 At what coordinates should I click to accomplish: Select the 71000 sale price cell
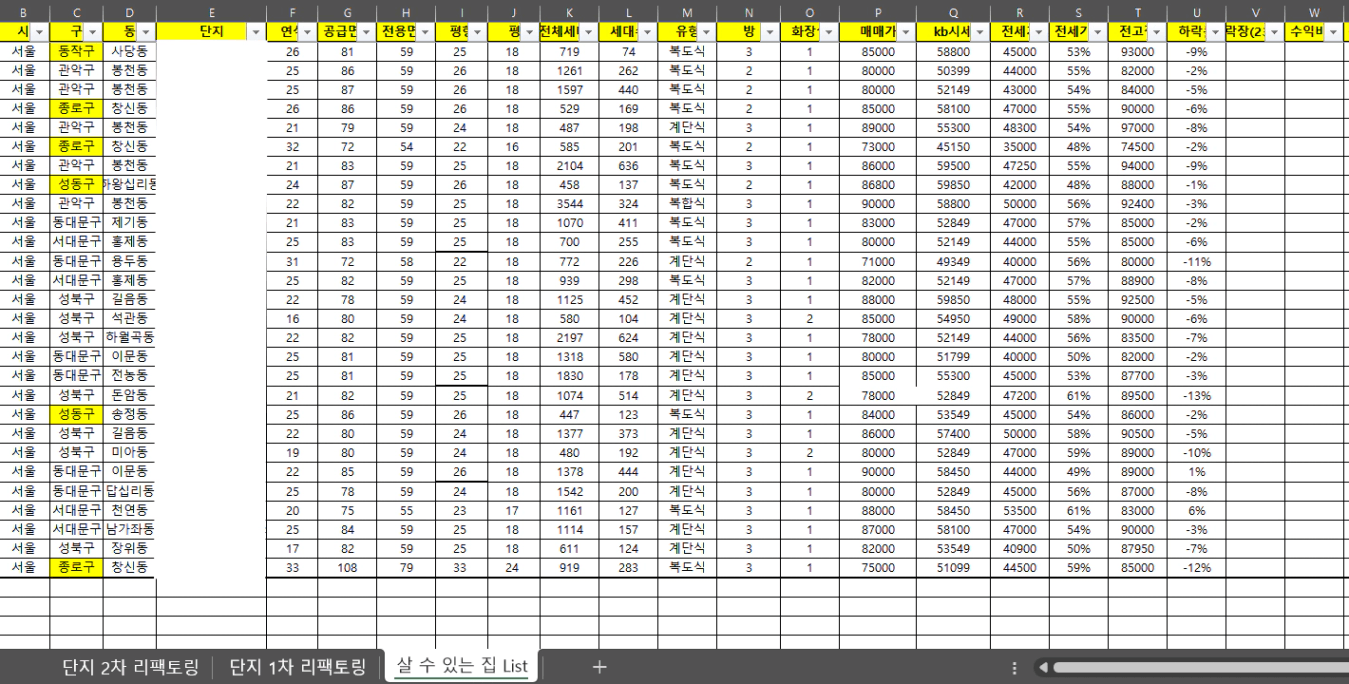(878, 260)
